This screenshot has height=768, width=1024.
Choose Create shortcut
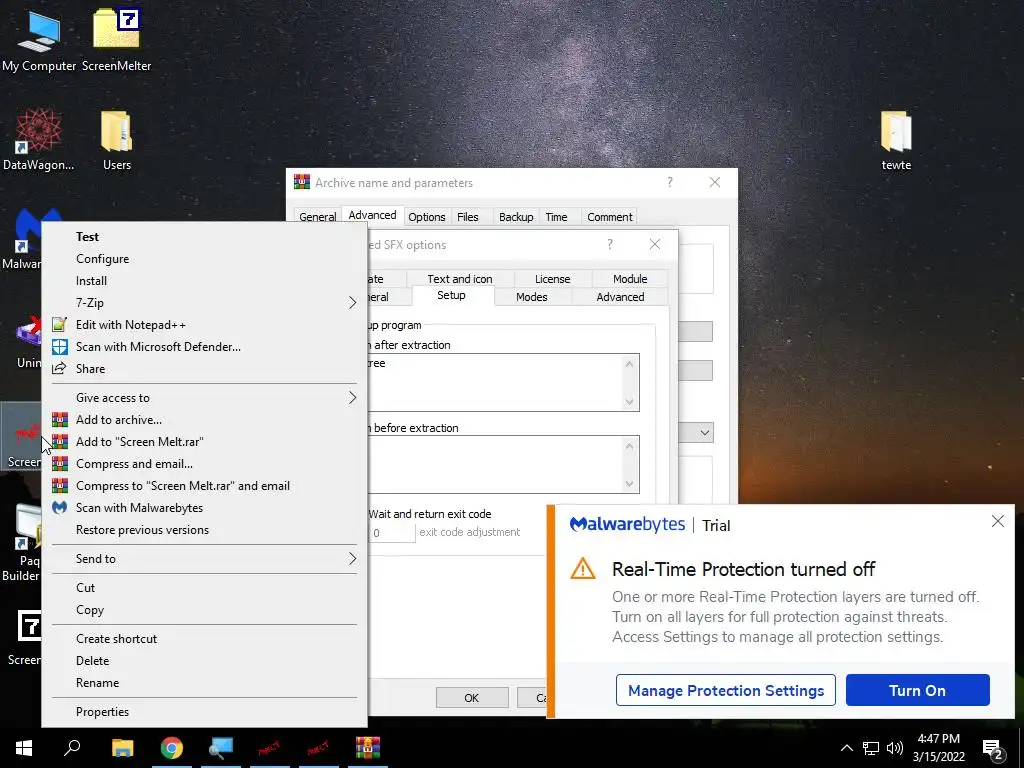[205, 639]
